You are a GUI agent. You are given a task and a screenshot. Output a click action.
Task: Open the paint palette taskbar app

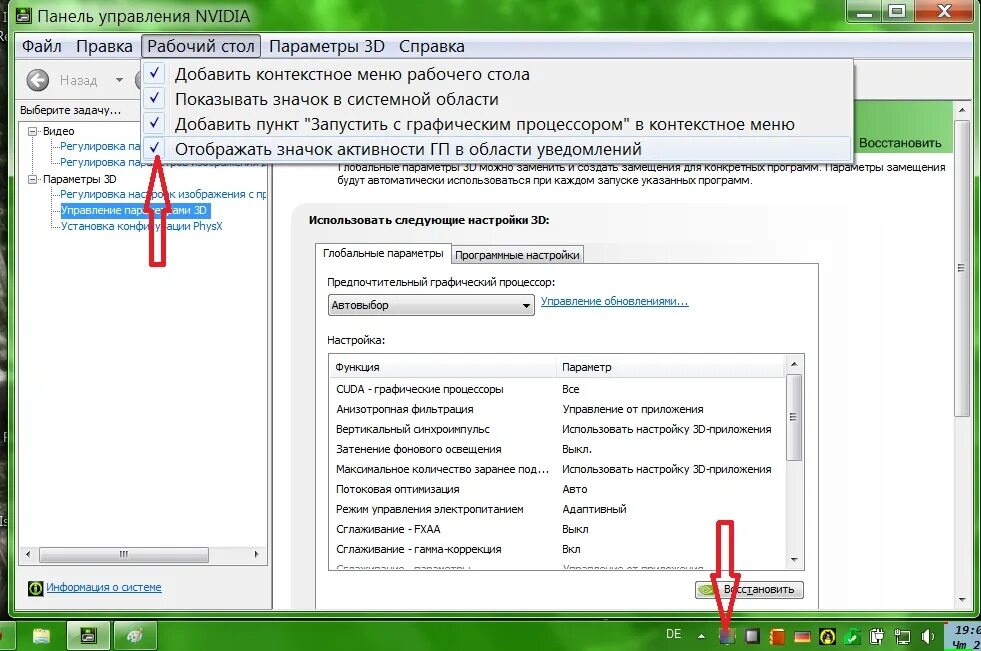(135, 635)
